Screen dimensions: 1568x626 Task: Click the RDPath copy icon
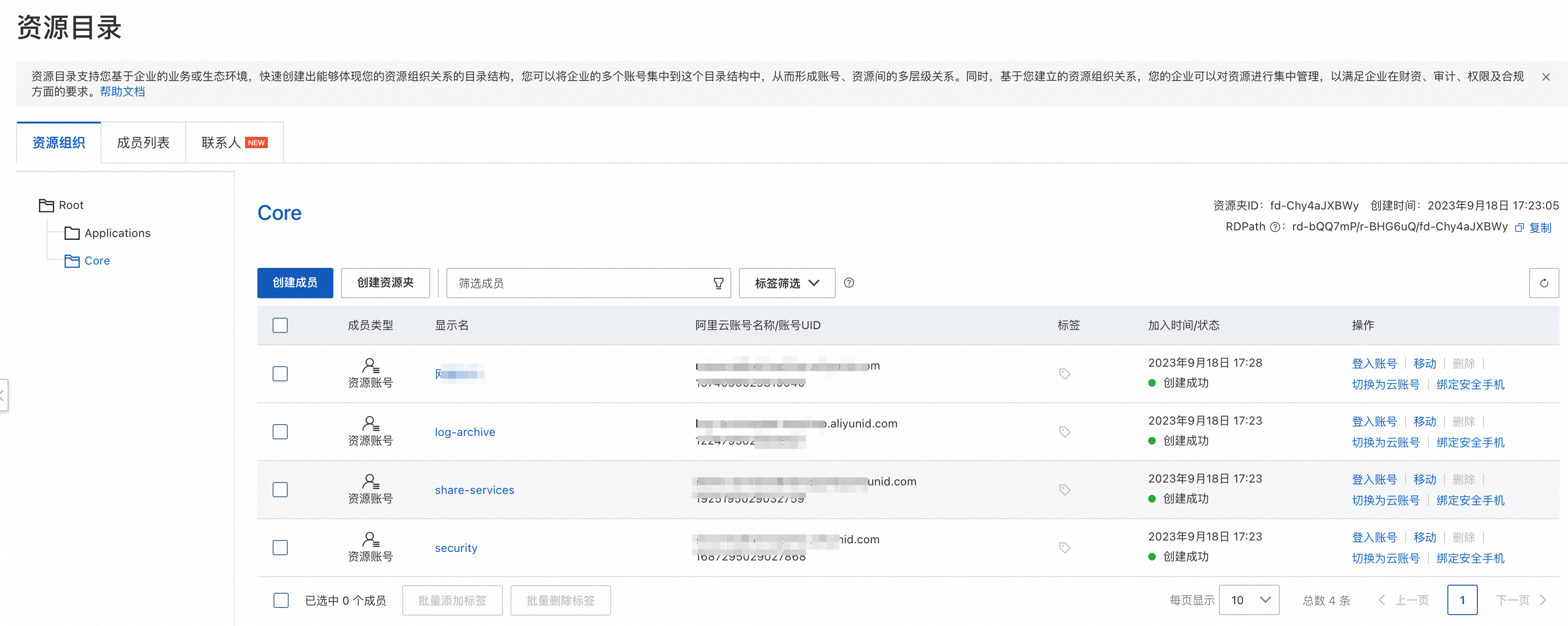point(1519,227)
